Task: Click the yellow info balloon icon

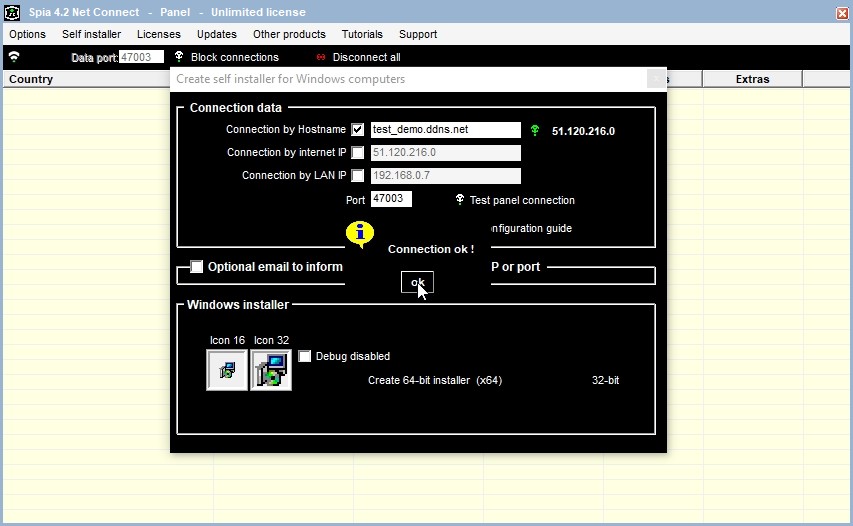Action: 360,234
